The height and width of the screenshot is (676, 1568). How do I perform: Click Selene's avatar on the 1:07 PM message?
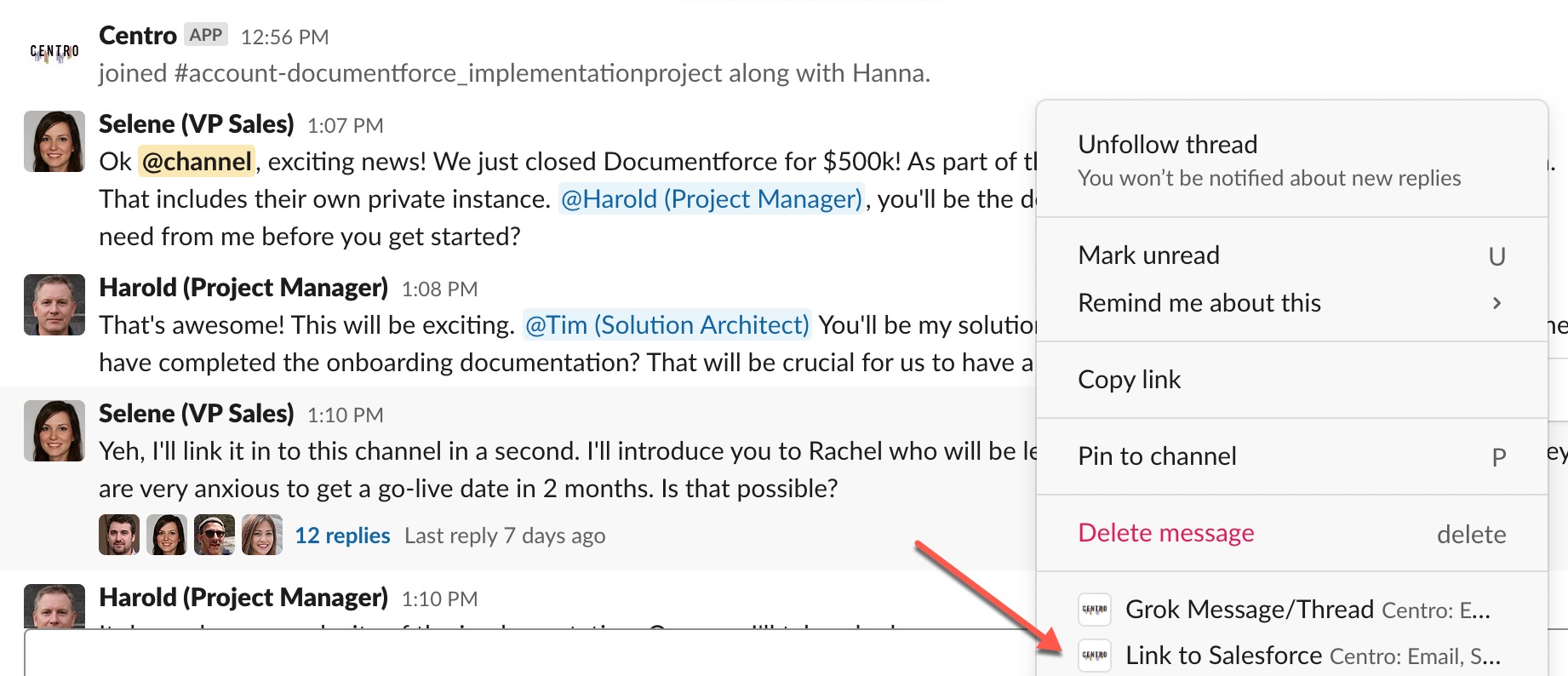(54, 141)
